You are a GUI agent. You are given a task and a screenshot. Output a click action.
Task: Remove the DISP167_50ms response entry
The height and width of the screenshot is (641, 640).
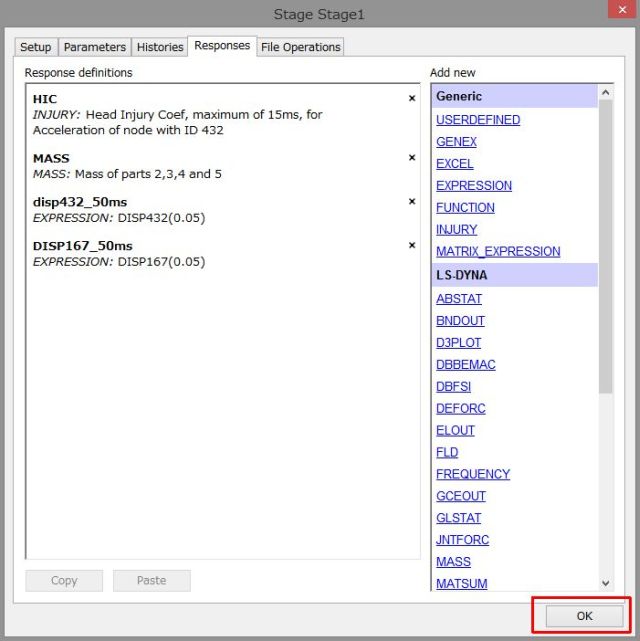pos(411,246)
